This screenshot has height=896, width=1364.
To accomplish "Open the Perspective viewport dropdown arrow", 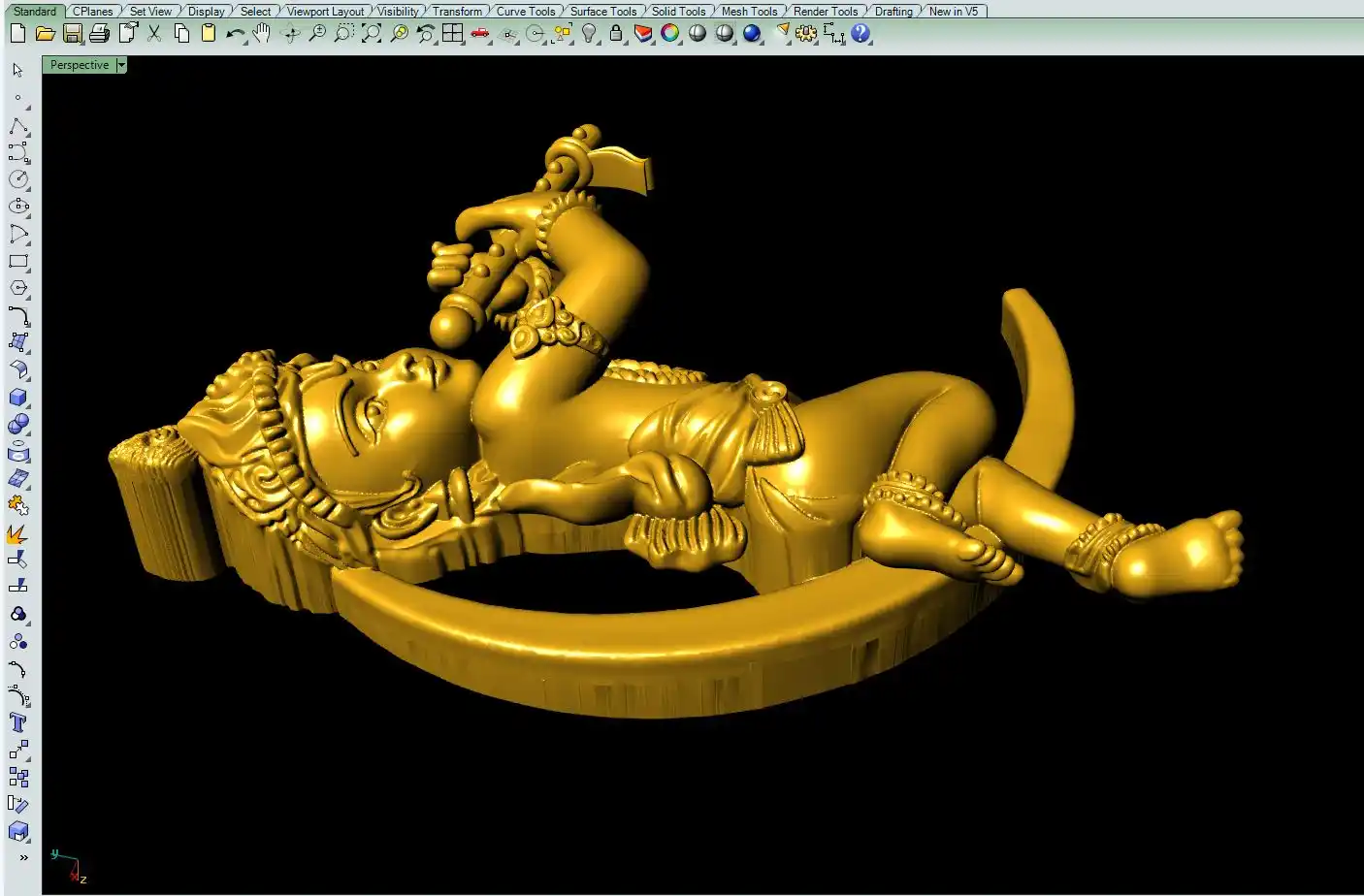I will [121, 65].
